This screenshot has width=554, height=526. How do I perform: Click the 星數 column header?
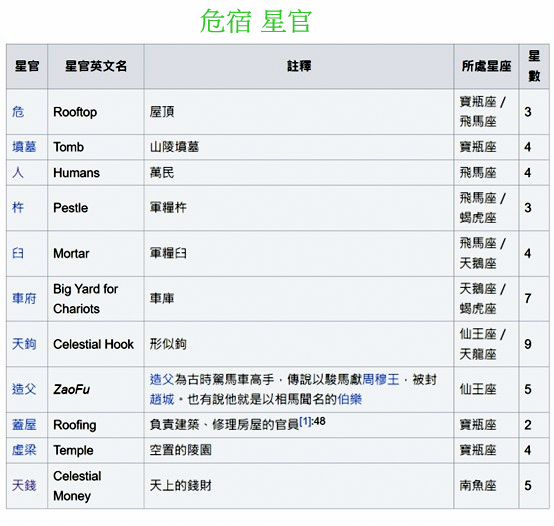(534, 66)
